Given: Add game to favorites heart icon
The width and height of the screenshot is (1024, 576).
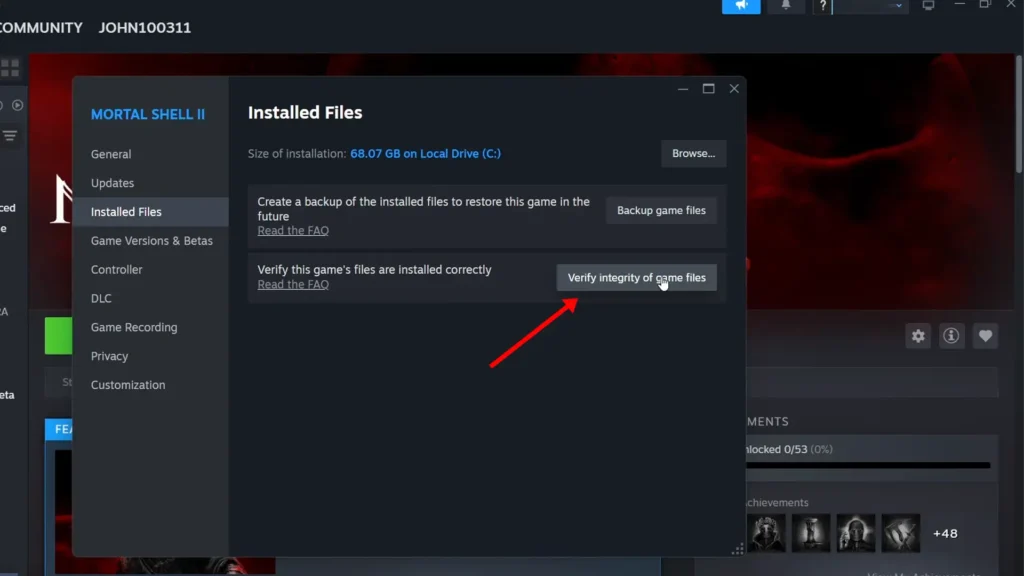Looking at the screenshot, I should click(985, 336).
